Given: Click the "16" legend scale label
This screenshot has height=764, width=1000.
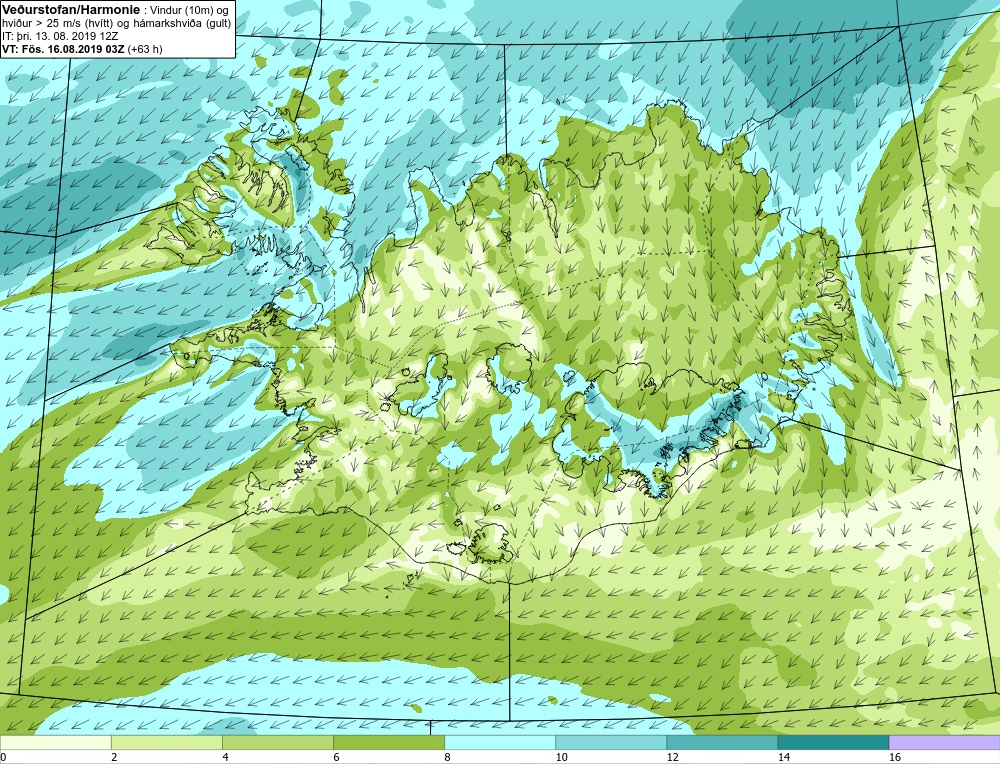Looking at the screenshot, I should 895,757.
